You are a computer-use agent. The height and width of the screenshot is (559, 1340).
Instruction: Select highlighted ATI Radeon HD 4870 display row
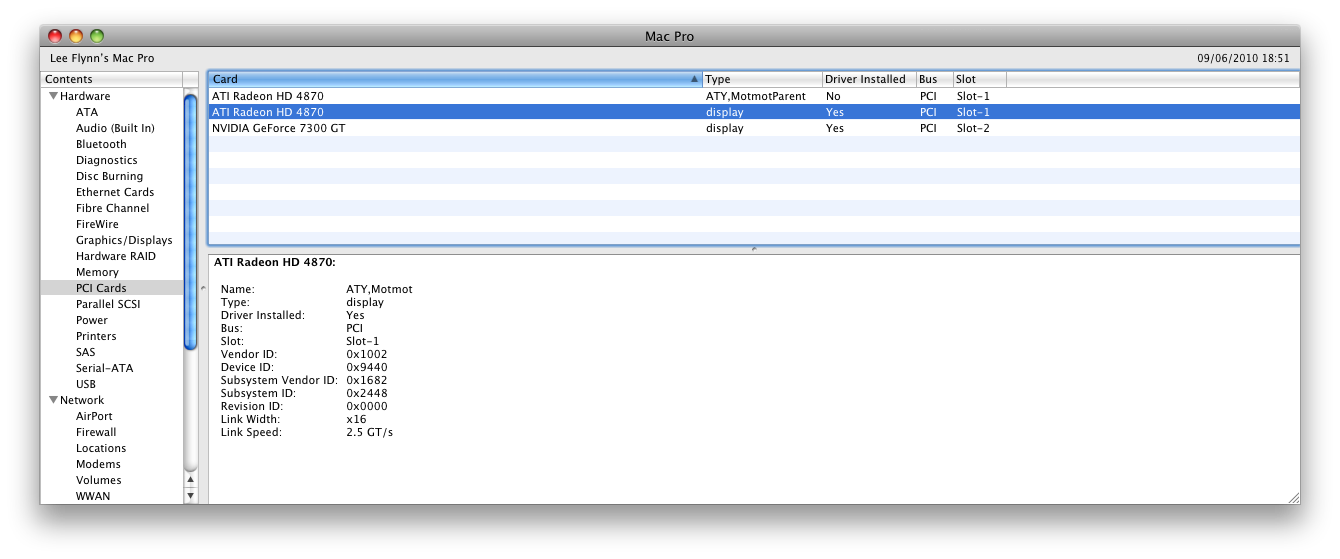click(754, 112)
